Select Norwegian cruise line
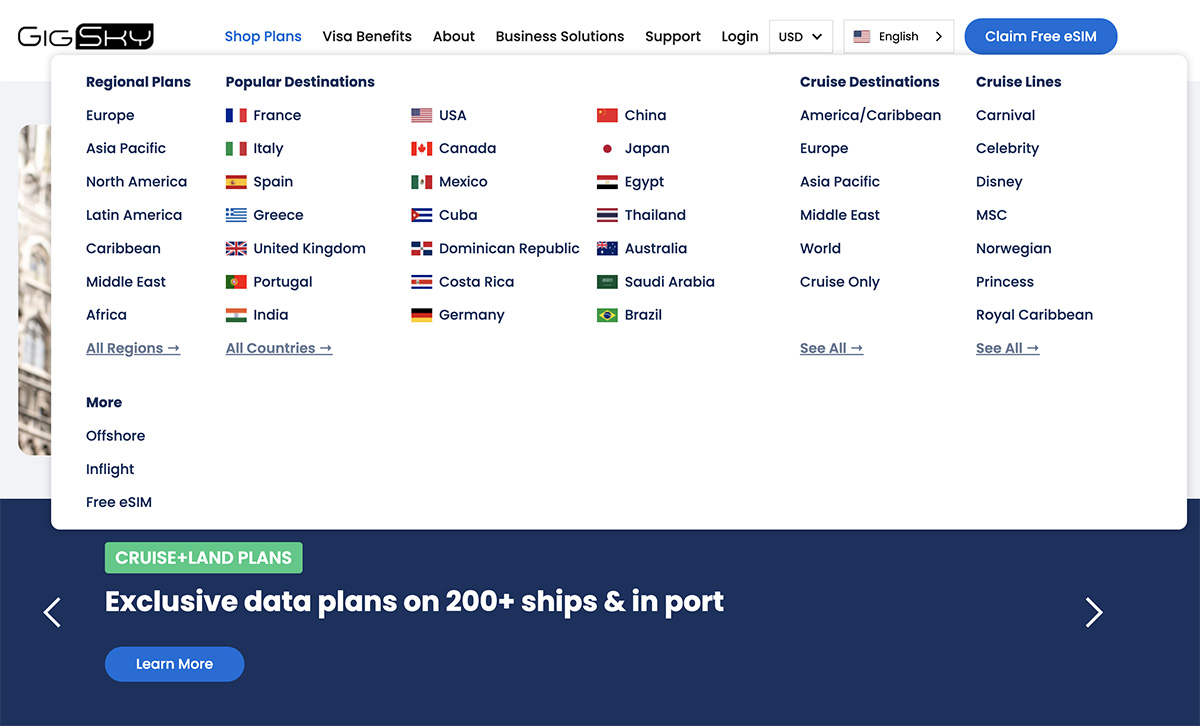Image resolution: width=1200 pixels, height=726 pixels. [1013, 248]
